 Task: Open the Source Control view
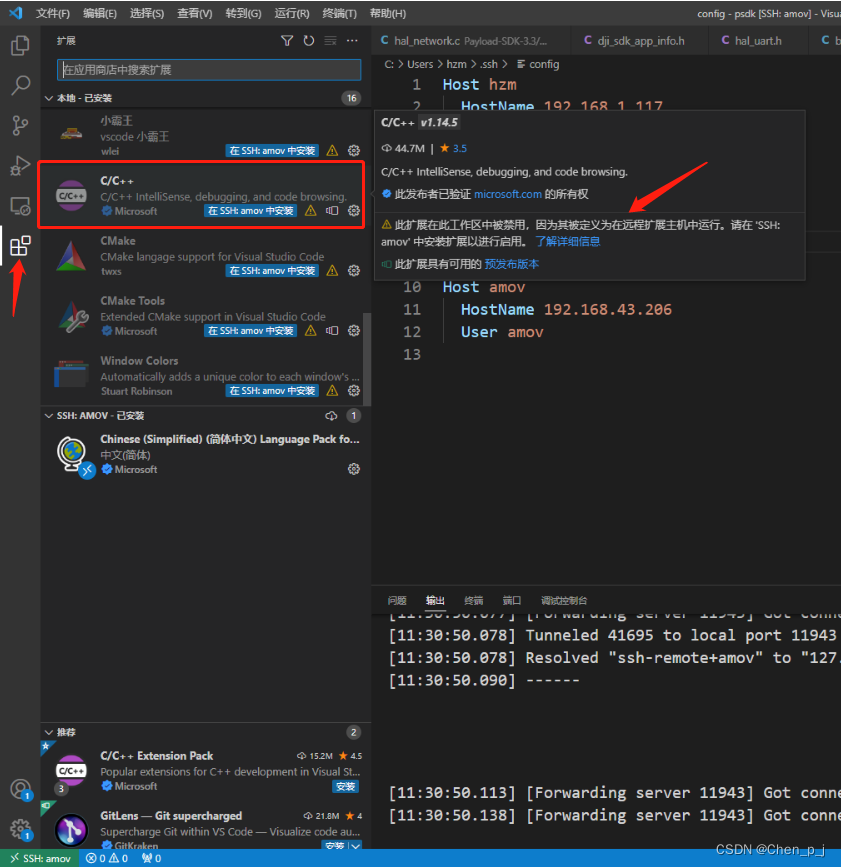(x=20, y=126)
